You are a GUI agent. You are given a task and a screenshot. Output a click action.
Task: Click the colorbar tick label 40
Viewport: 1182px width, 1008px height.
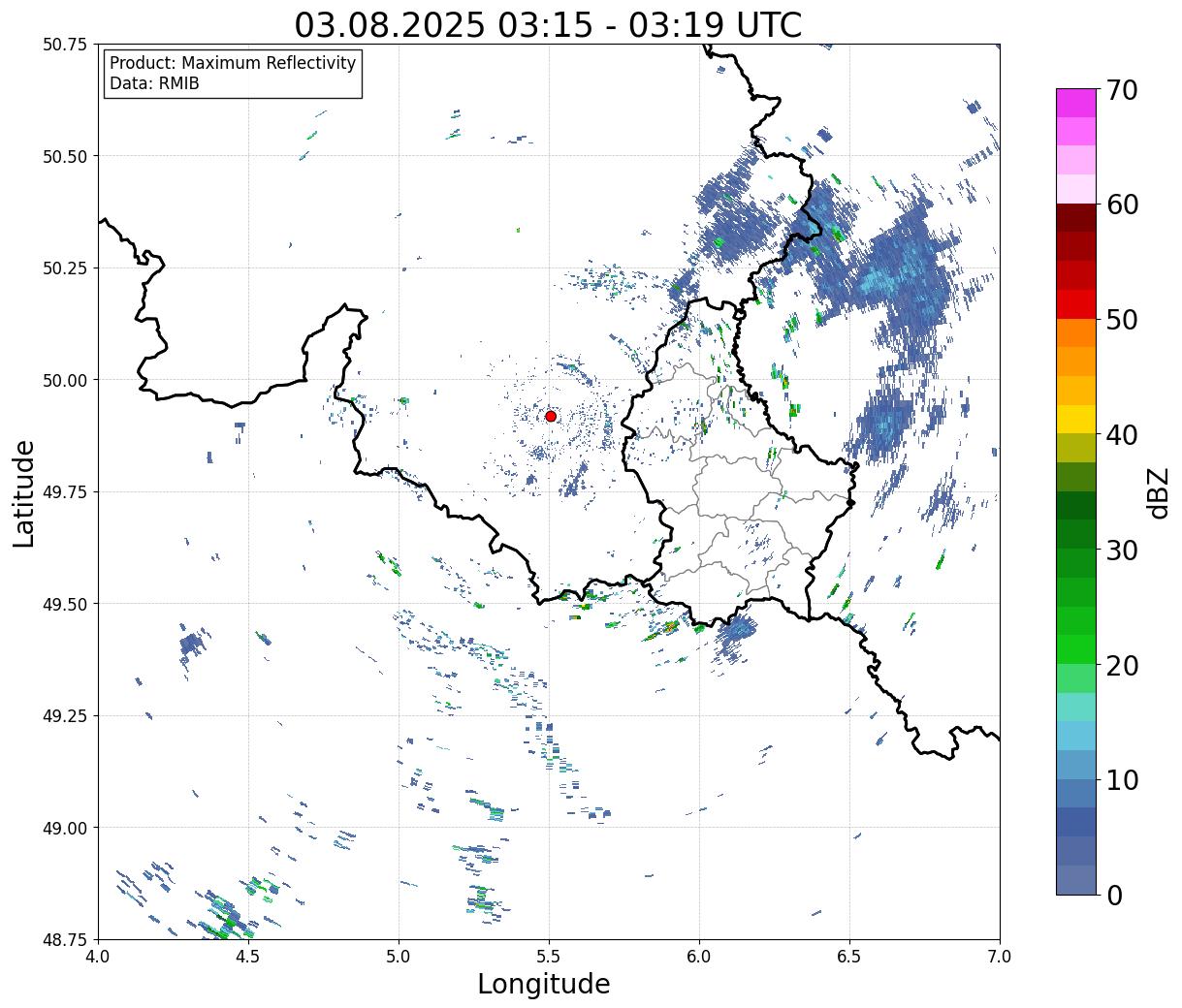1122,434
